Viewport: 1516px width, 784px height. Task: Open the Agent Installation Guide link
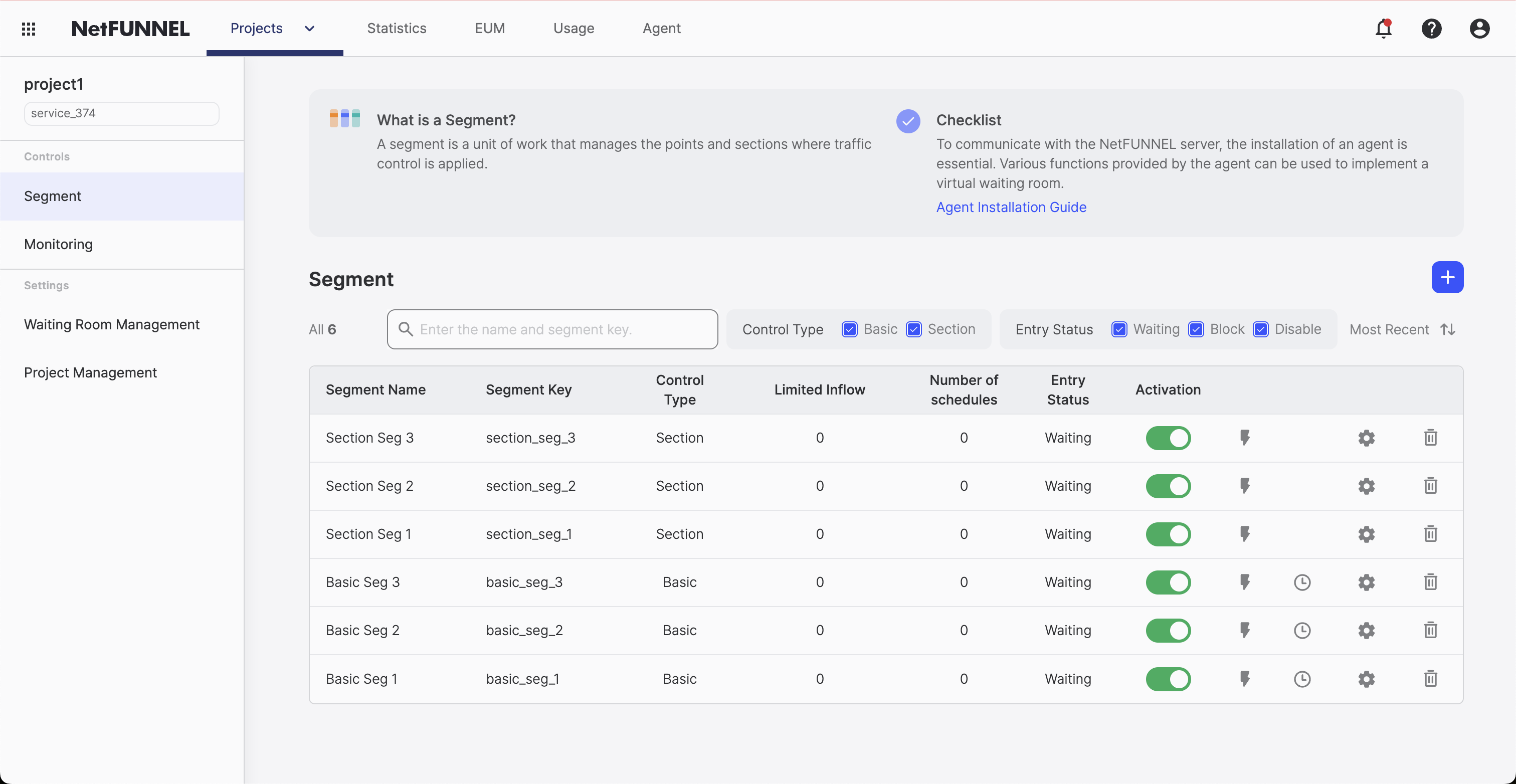(x=1011, y=207)
